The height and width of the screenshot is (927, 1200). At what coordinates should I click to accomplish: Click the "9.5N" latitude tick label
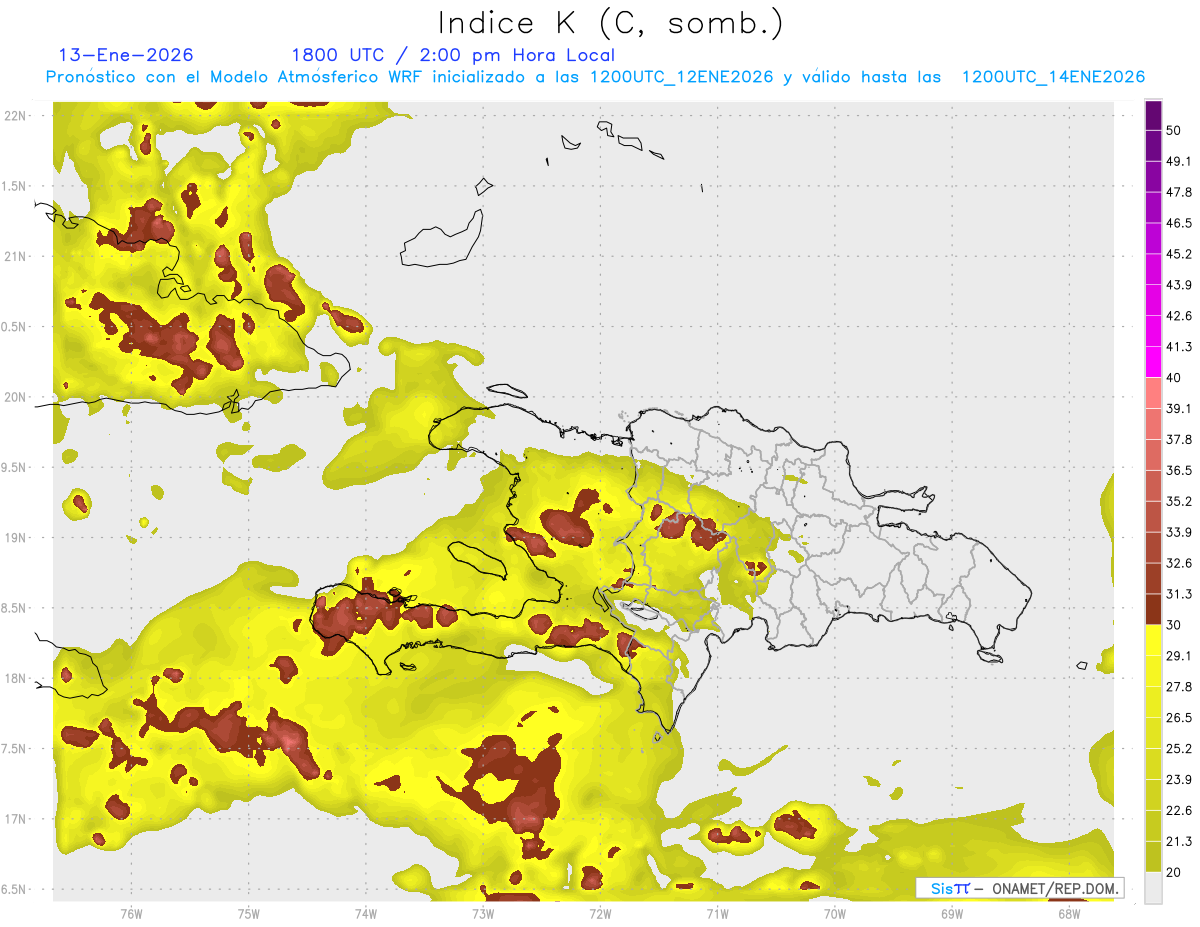pyautogui.click(x=14, y=467)
